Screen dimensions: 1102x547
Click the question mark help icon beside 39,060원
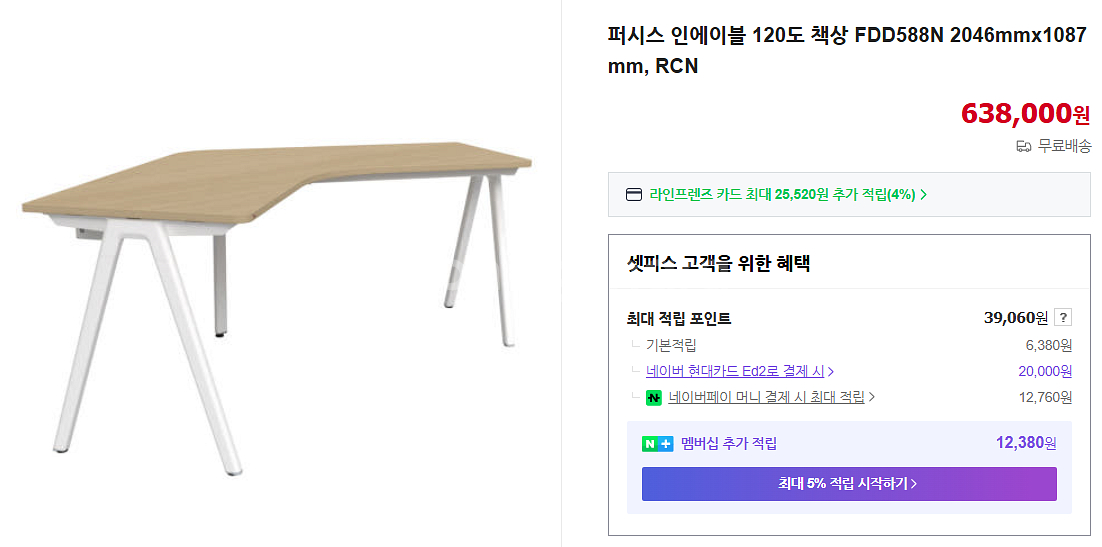click(x=1063, y=318)
